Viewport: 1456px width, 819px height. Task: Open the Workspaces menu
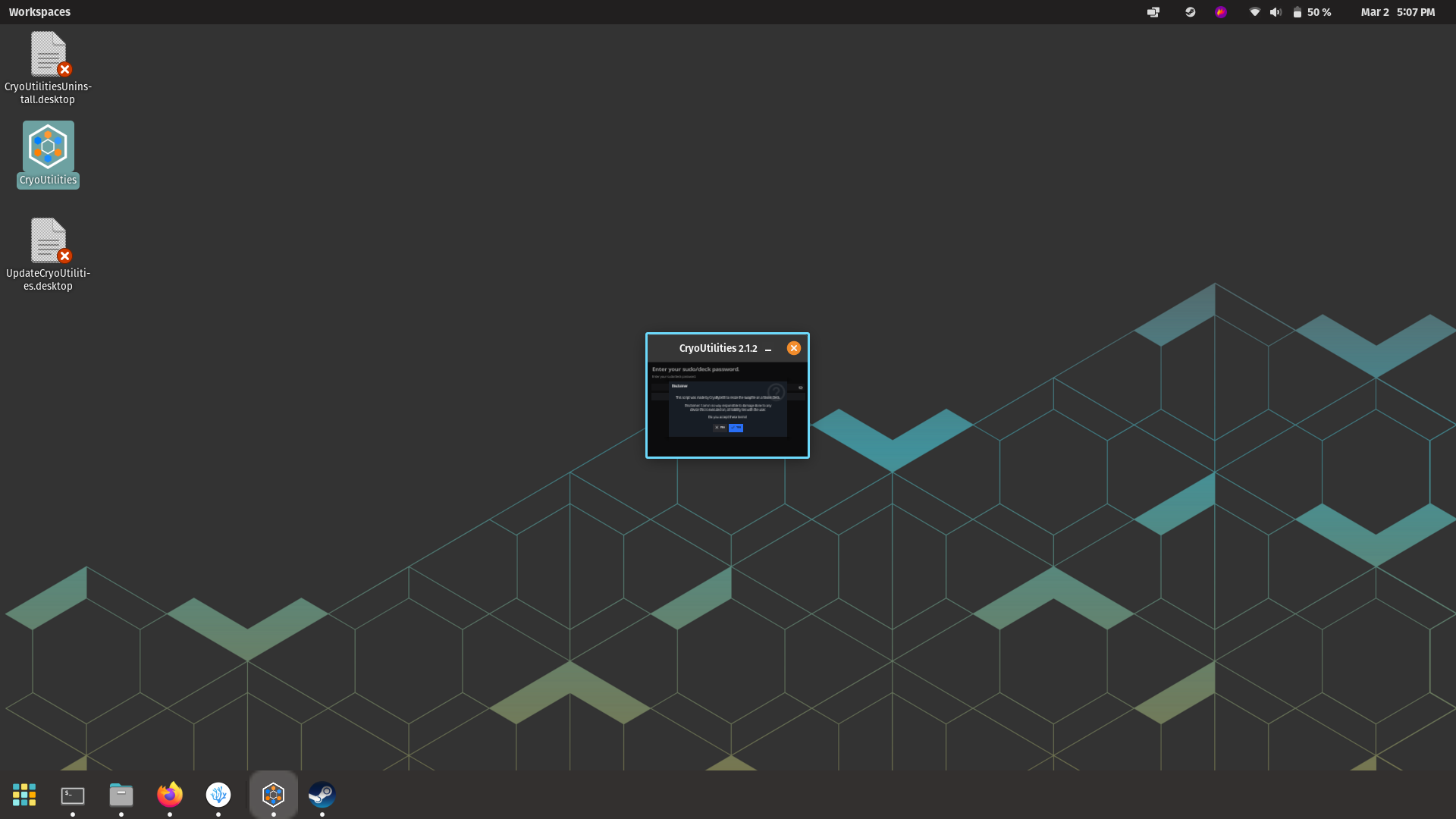(x=39, y=11)
